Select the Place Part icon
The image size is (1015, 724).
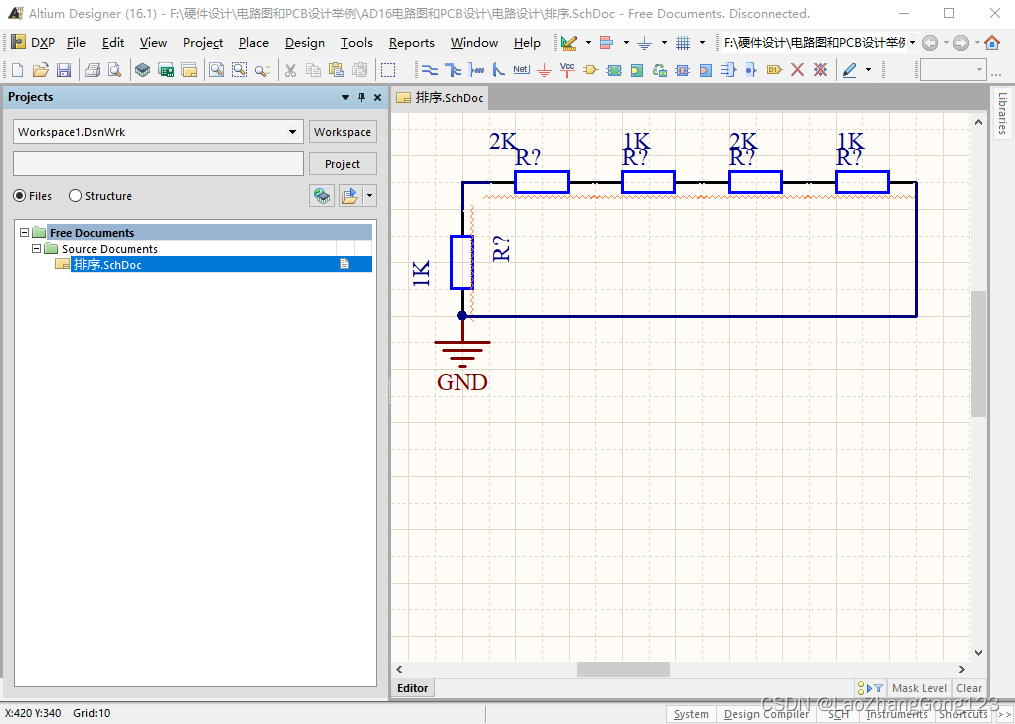pos(590,69)
